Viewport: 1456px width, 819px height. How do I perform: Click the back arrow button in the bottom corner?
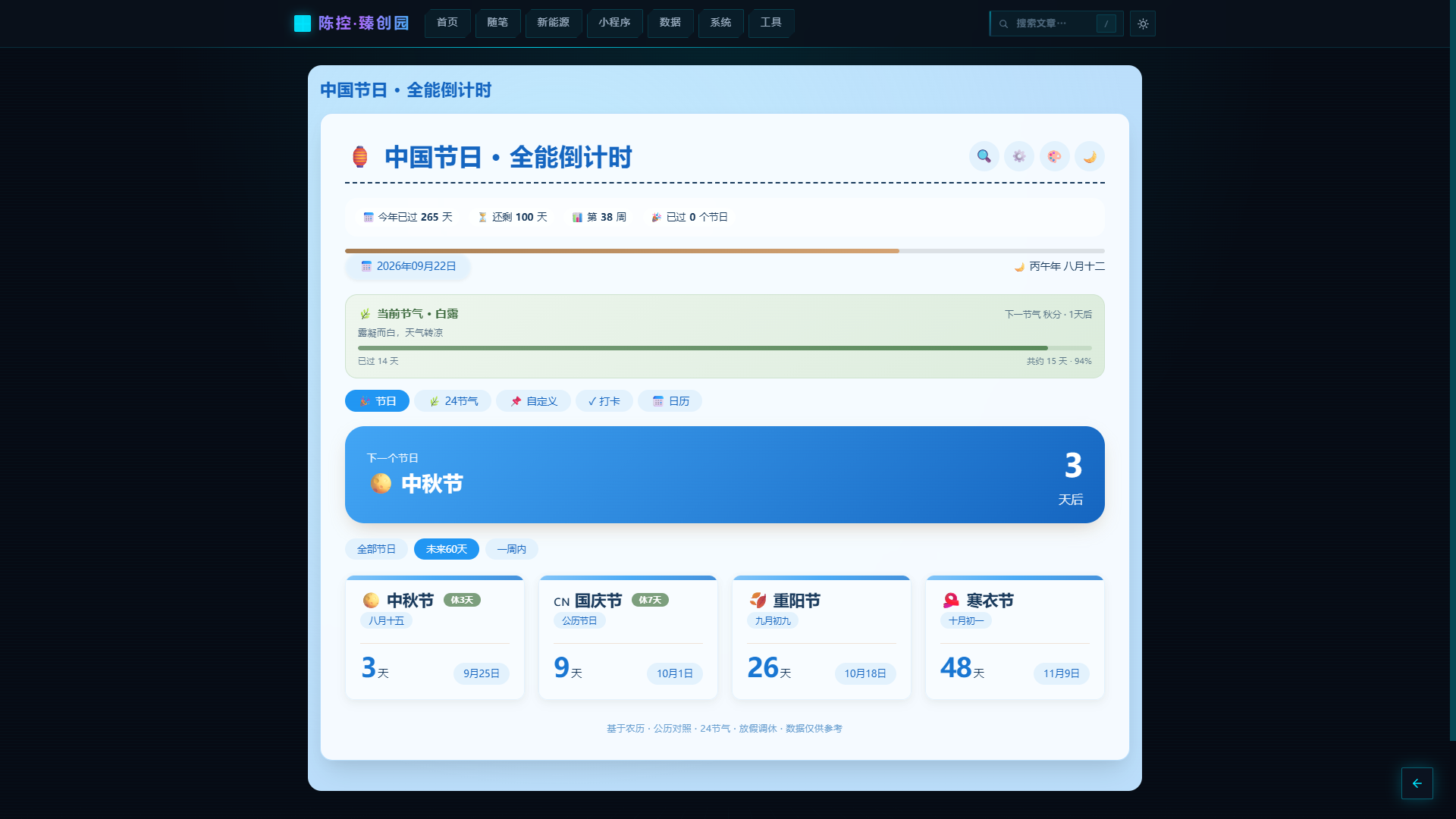coord(1417,783)
